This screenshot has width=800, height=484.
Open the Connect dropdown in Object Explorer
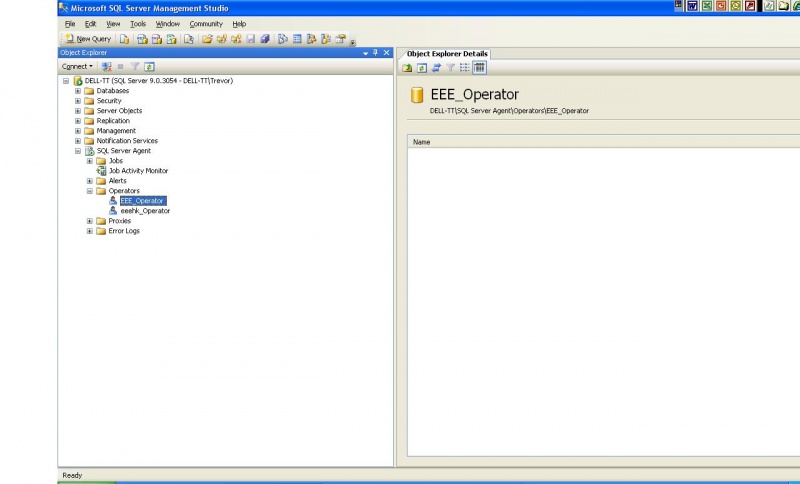tap(77, 66)
